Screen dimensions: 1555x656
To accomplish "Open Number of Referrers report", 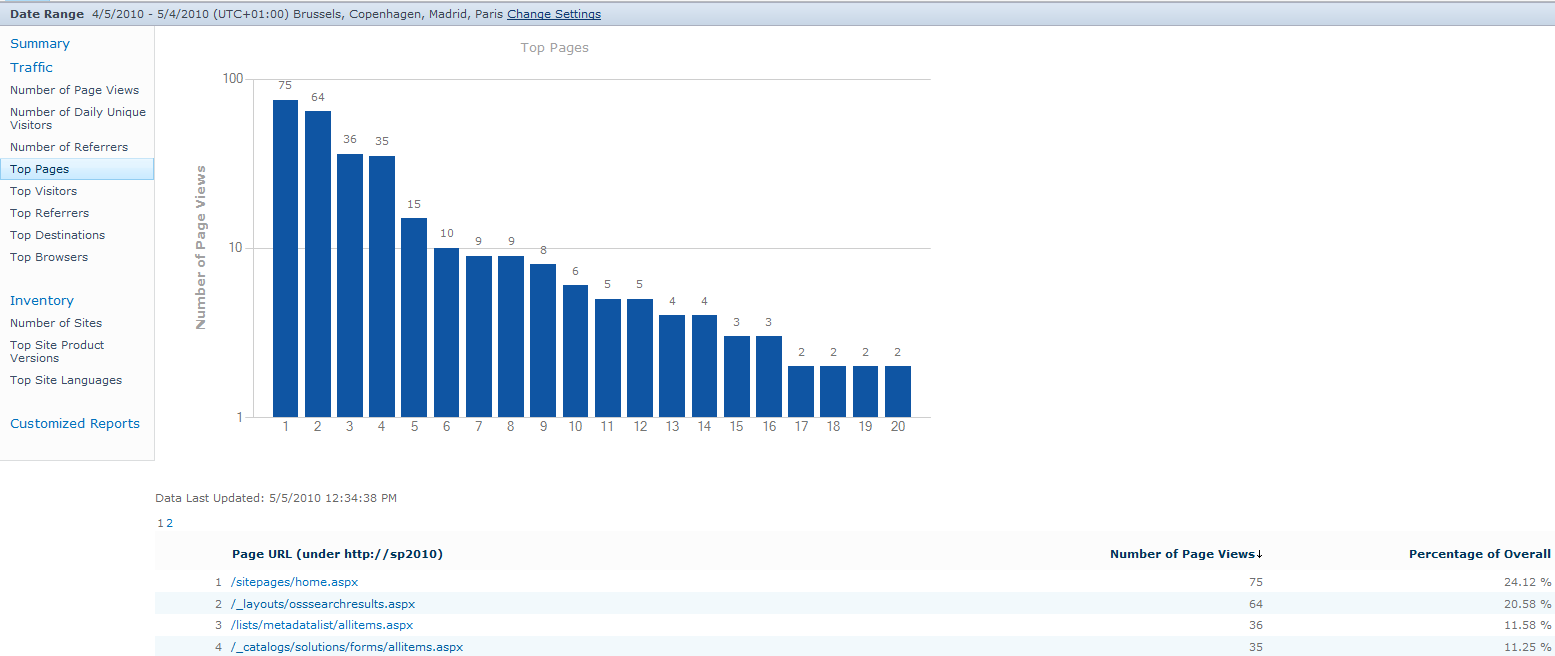I will (x=69, y=147).
